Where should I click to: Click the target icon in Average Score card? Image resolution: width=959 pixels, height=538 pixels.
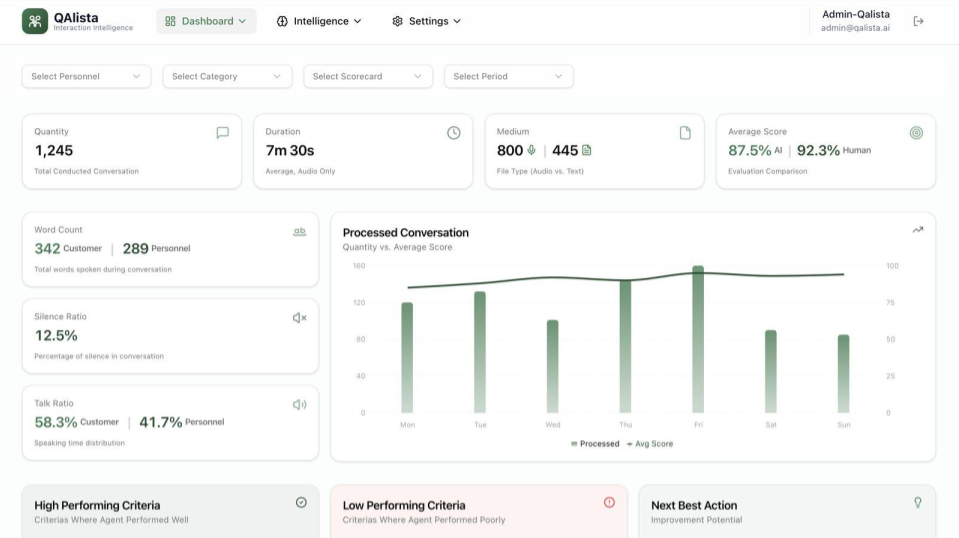tap(916, 132)
